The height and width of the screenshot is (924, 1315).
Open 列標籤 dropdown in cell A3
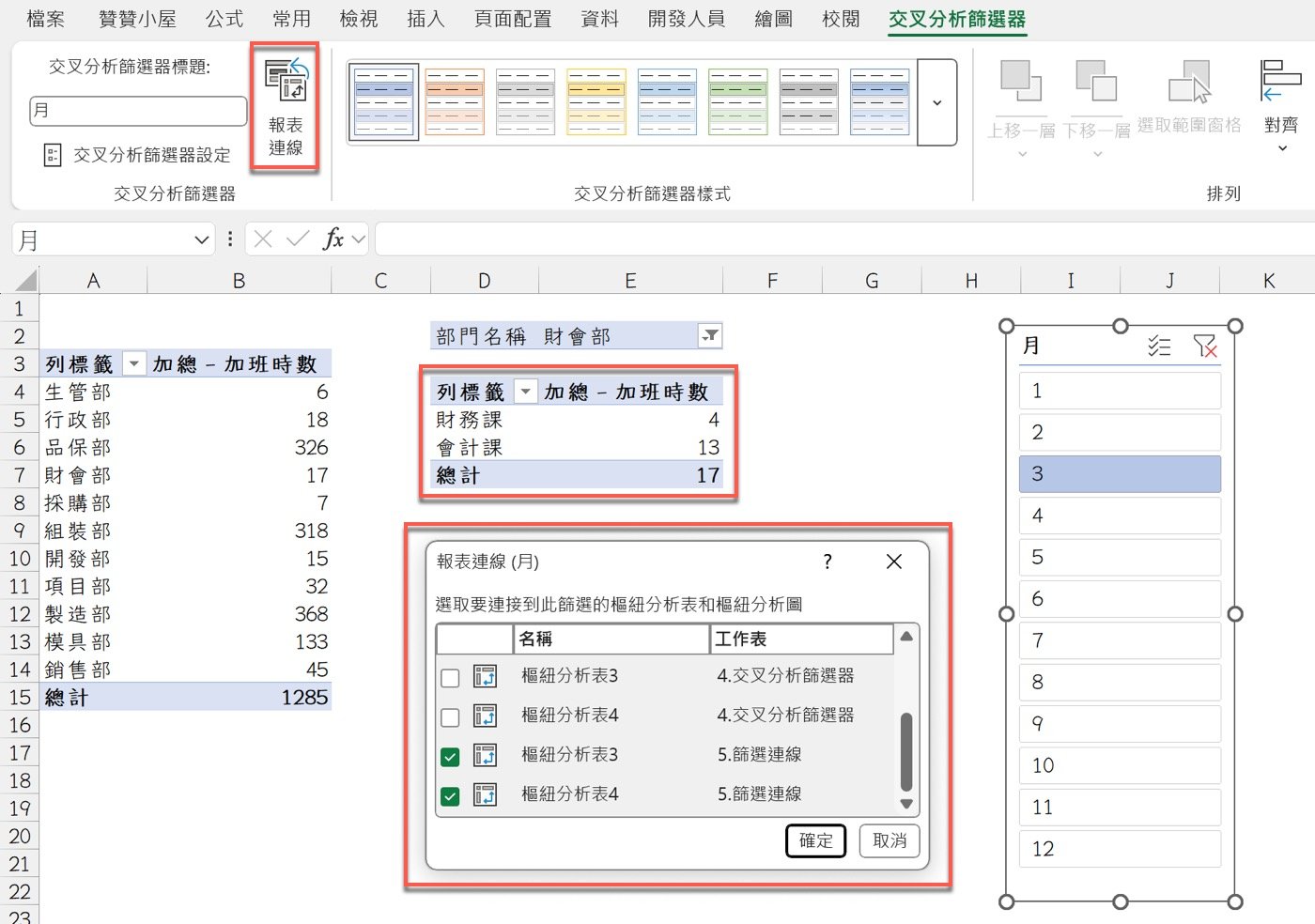[x=134, y=364]
